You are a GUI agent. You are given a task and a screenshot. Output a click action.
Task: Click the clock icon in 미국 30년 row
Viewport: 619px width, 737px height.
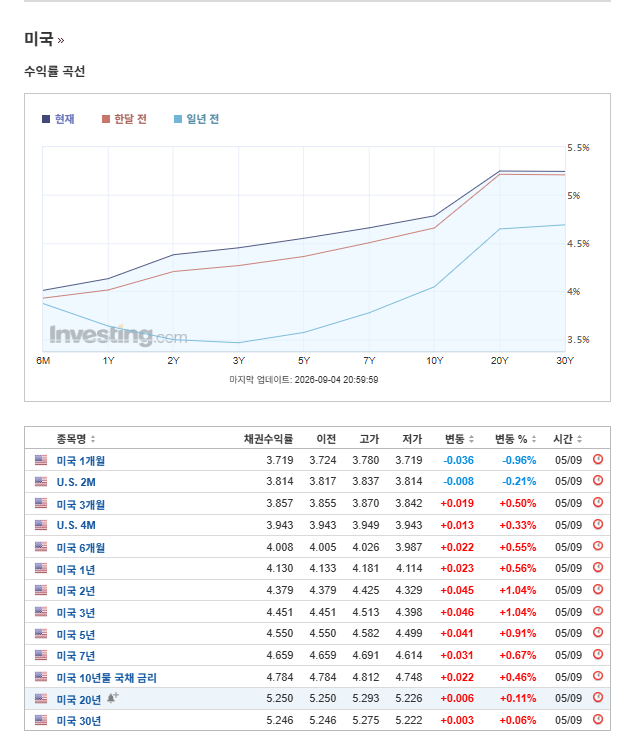(x=597, y=719)
